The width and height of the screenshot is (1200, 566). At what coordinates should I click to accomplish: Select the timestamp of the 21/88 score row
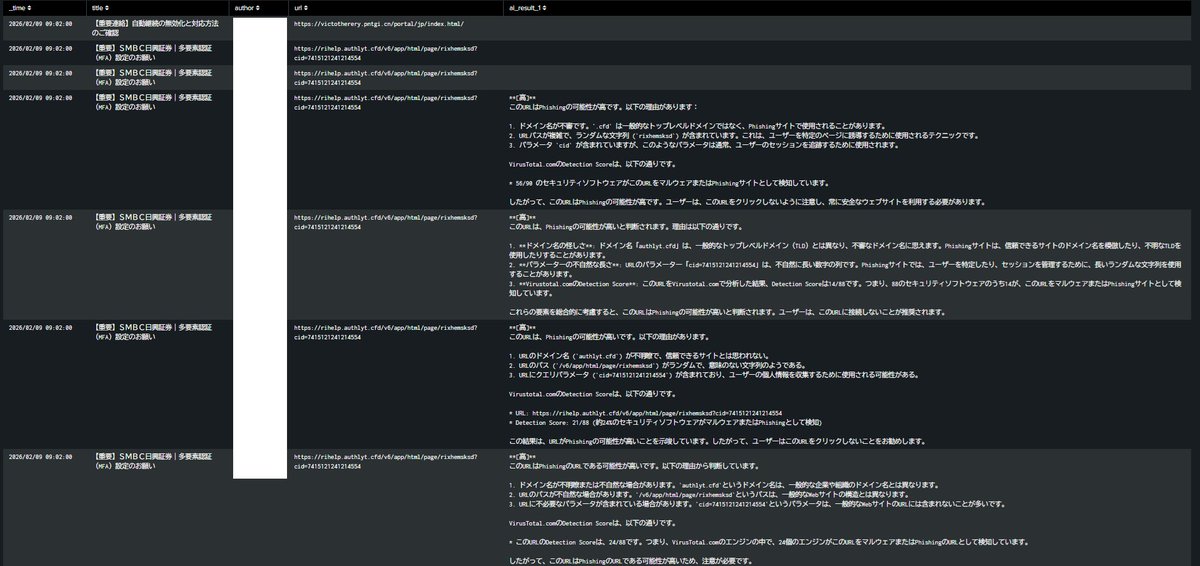click(40, 327)
